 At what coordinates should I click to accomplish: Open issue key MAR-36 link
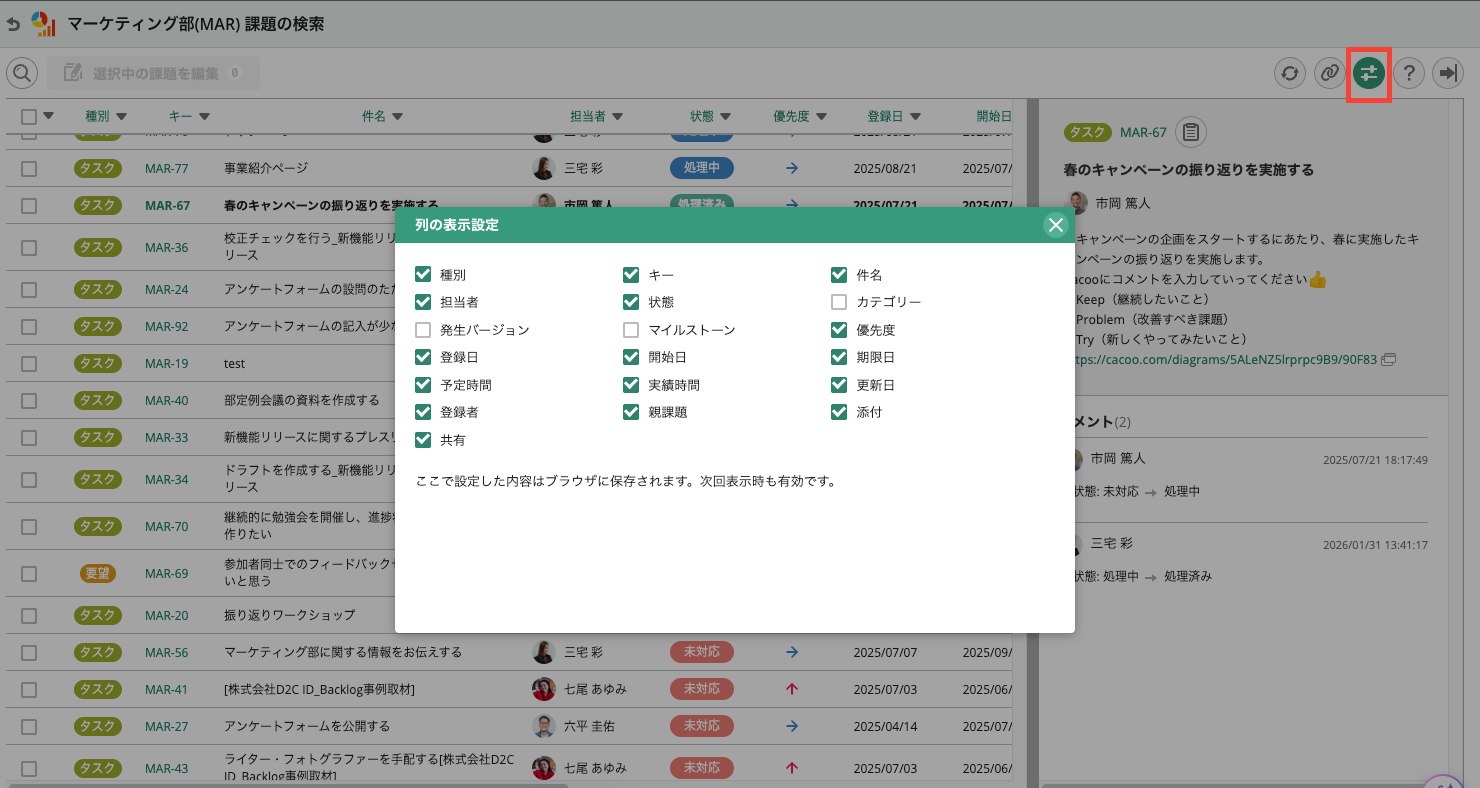coord(166,248)
